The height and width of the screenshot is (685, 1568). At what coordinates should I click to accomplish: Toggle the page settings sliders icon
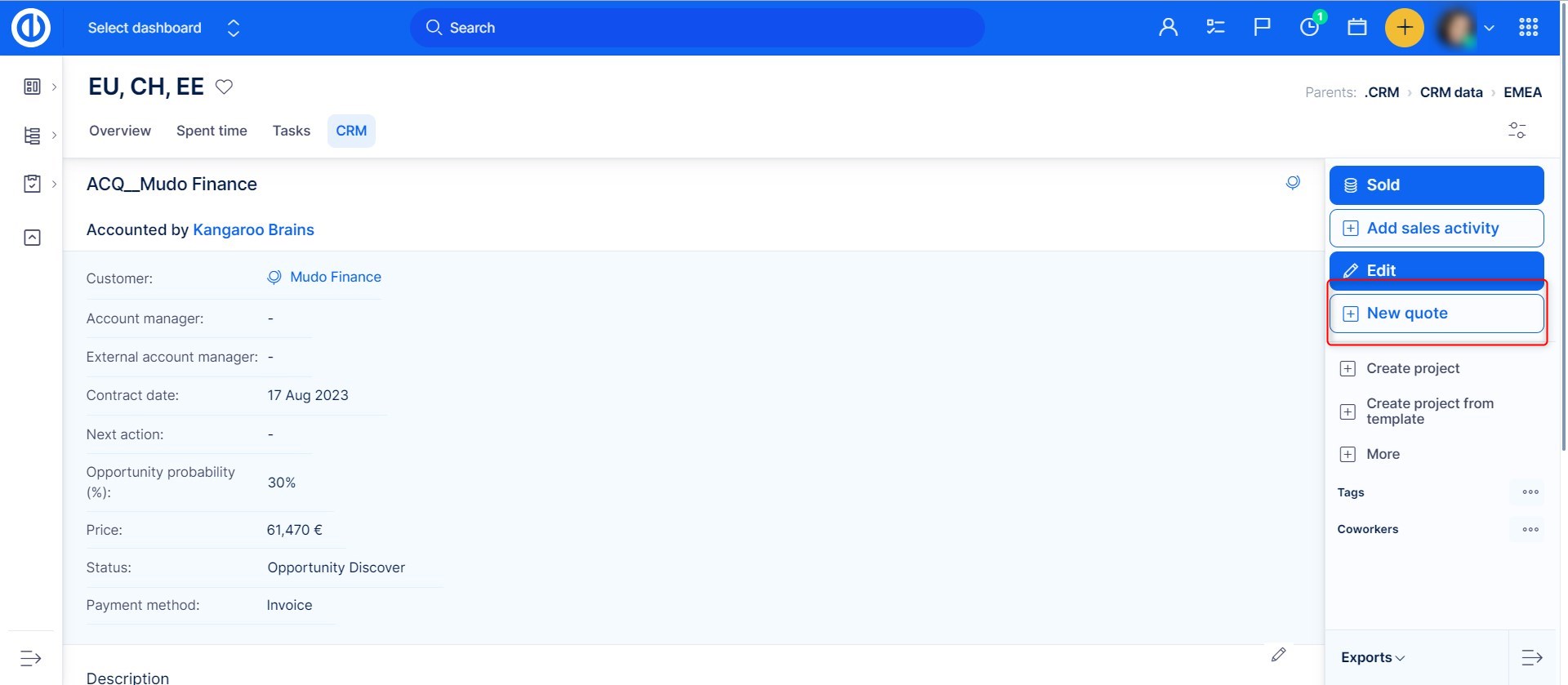[x=1517, y=131]
